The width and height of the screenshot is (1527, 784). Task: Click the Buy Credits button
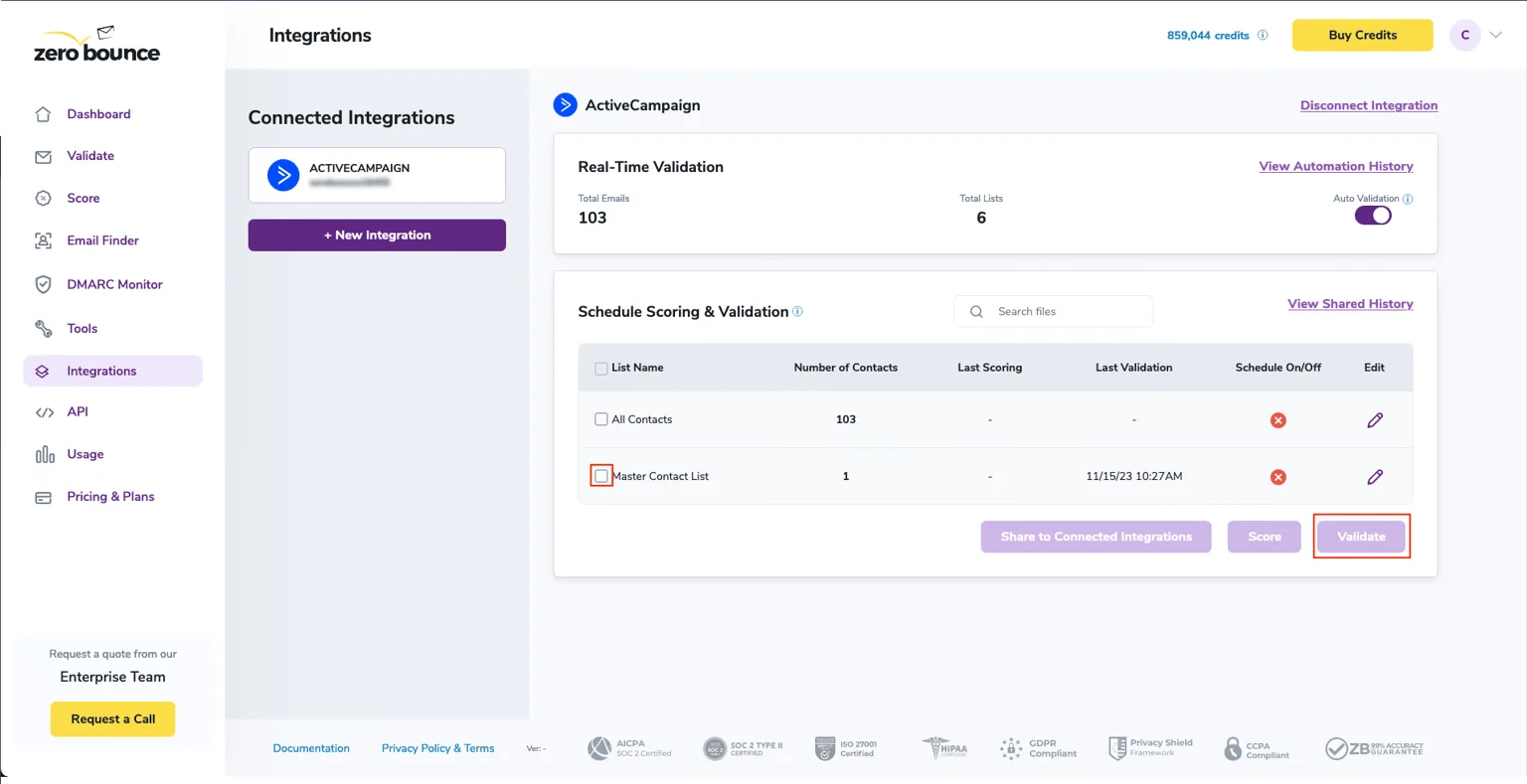[1361, 35]
